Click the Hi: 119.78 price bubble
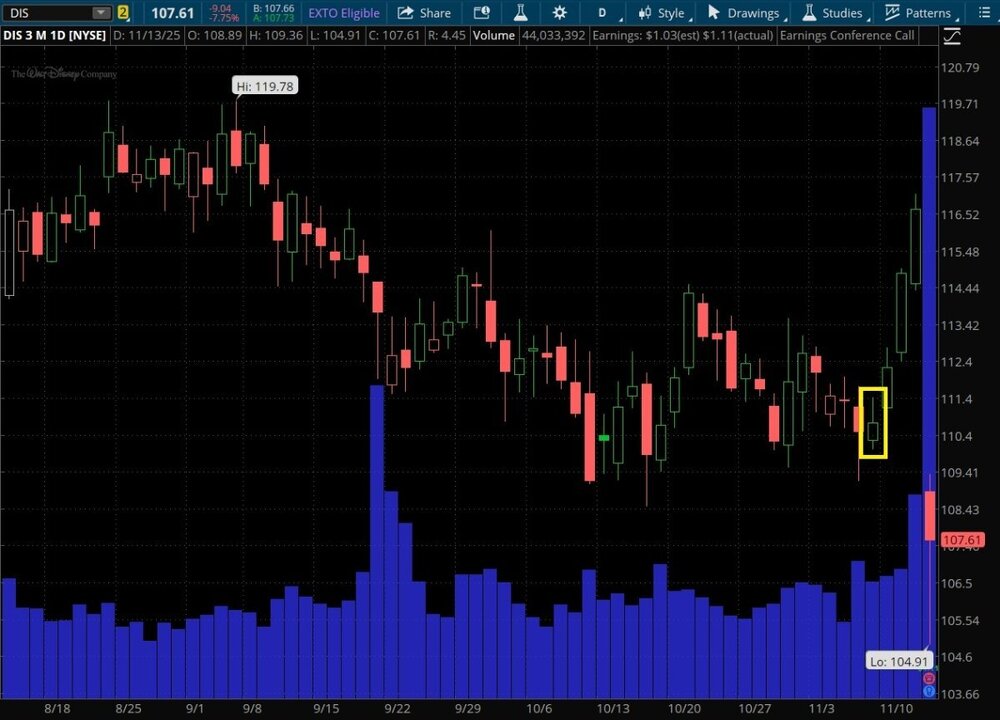The image size is (1000, 720). click(265, 86)
